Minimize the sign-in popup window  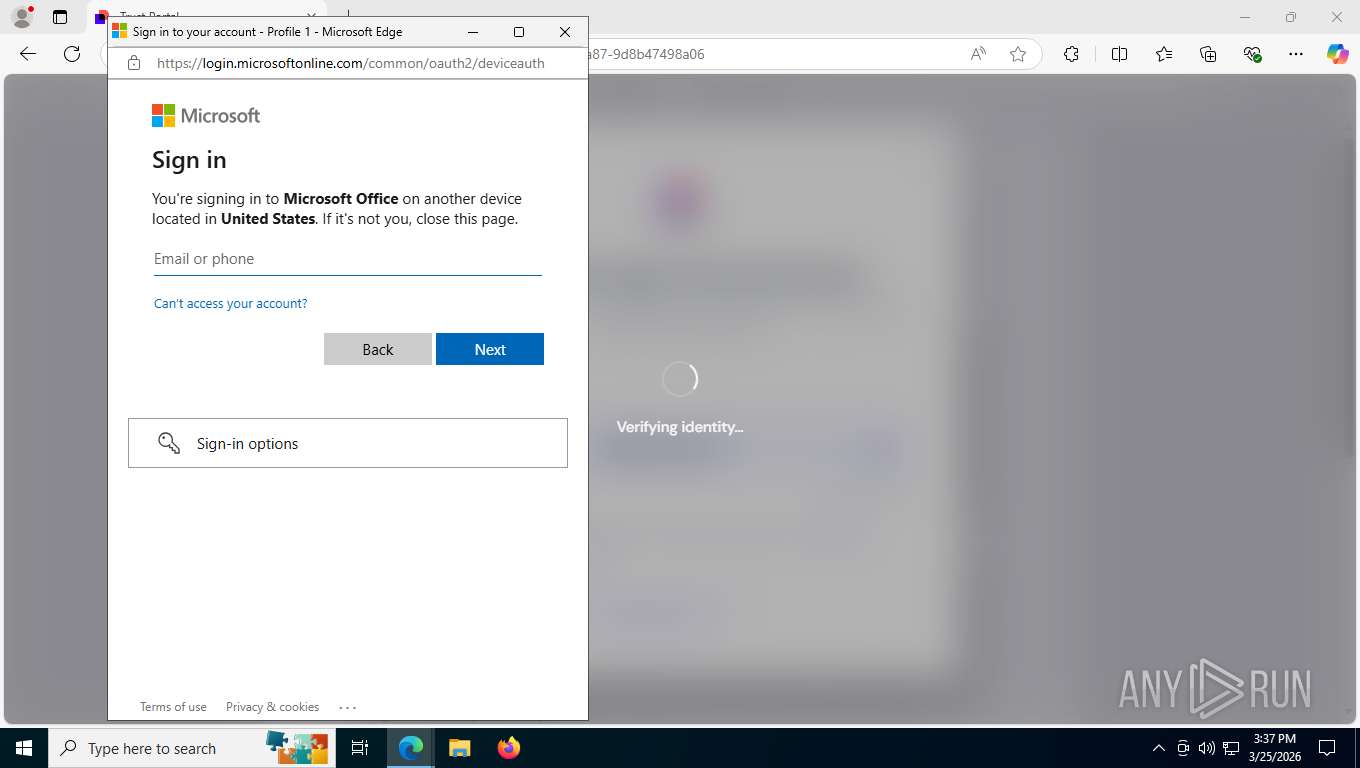473,32
